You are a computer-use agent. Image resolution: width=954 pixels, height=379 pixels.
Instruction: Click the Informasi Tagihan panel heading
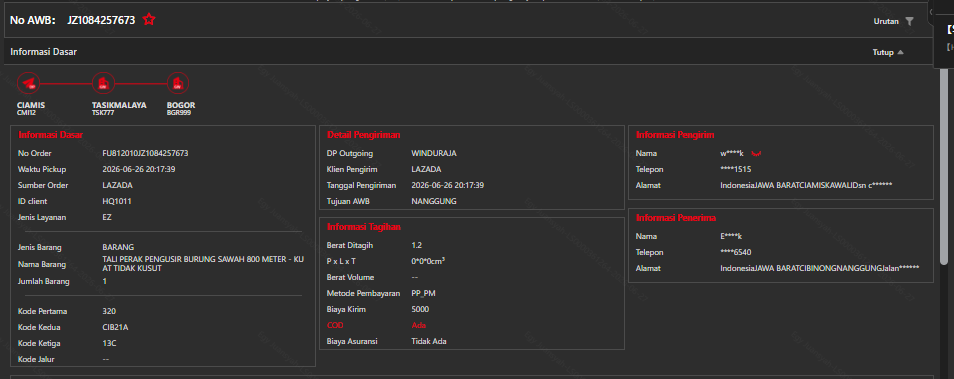pyautogui.click(x=364, y=227)
